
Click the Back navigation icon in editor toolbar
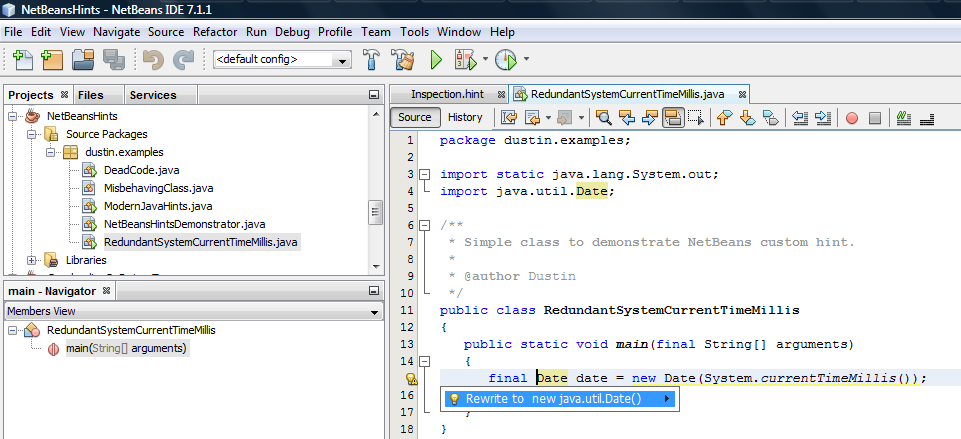[533, 117]
